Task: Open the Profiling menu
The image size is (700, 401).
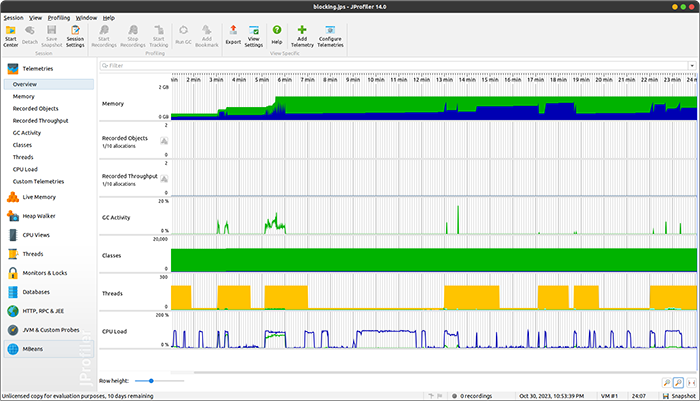Action: point(59,18)
